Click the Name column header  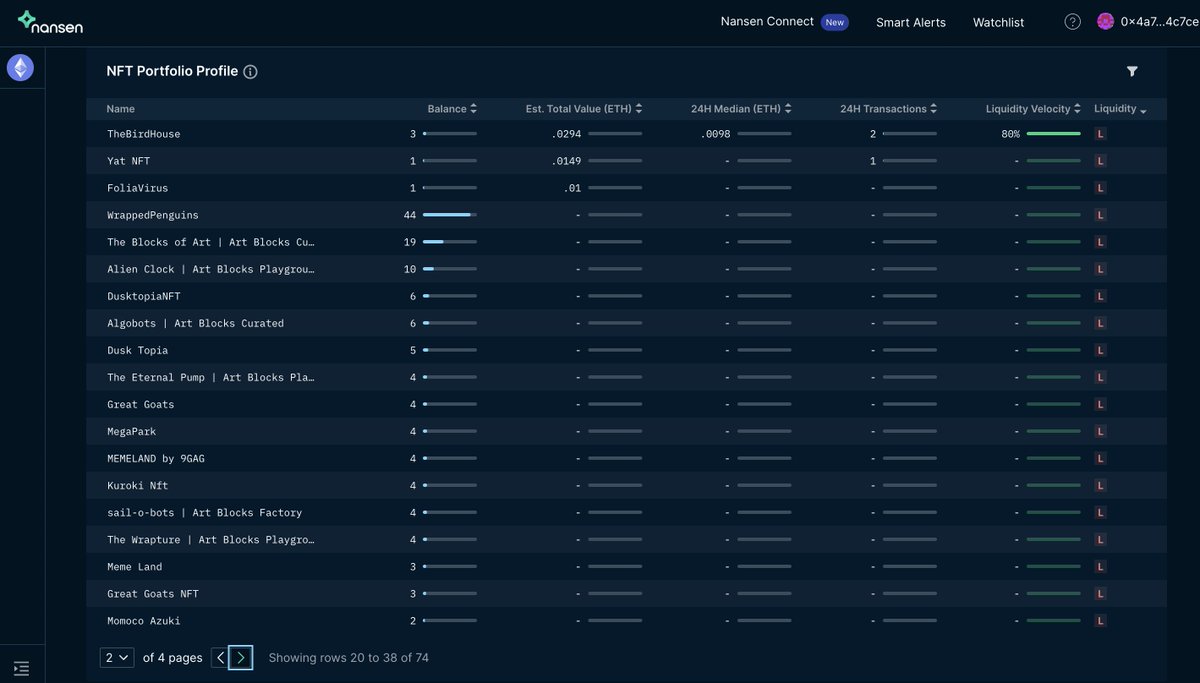[121, 109]
